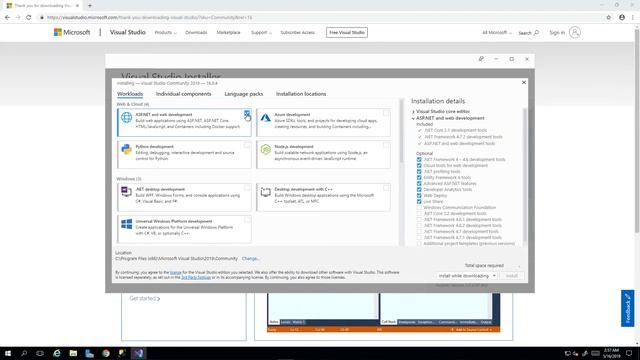
Task: Switch to the Individual components tab
Action: (184, 94)
